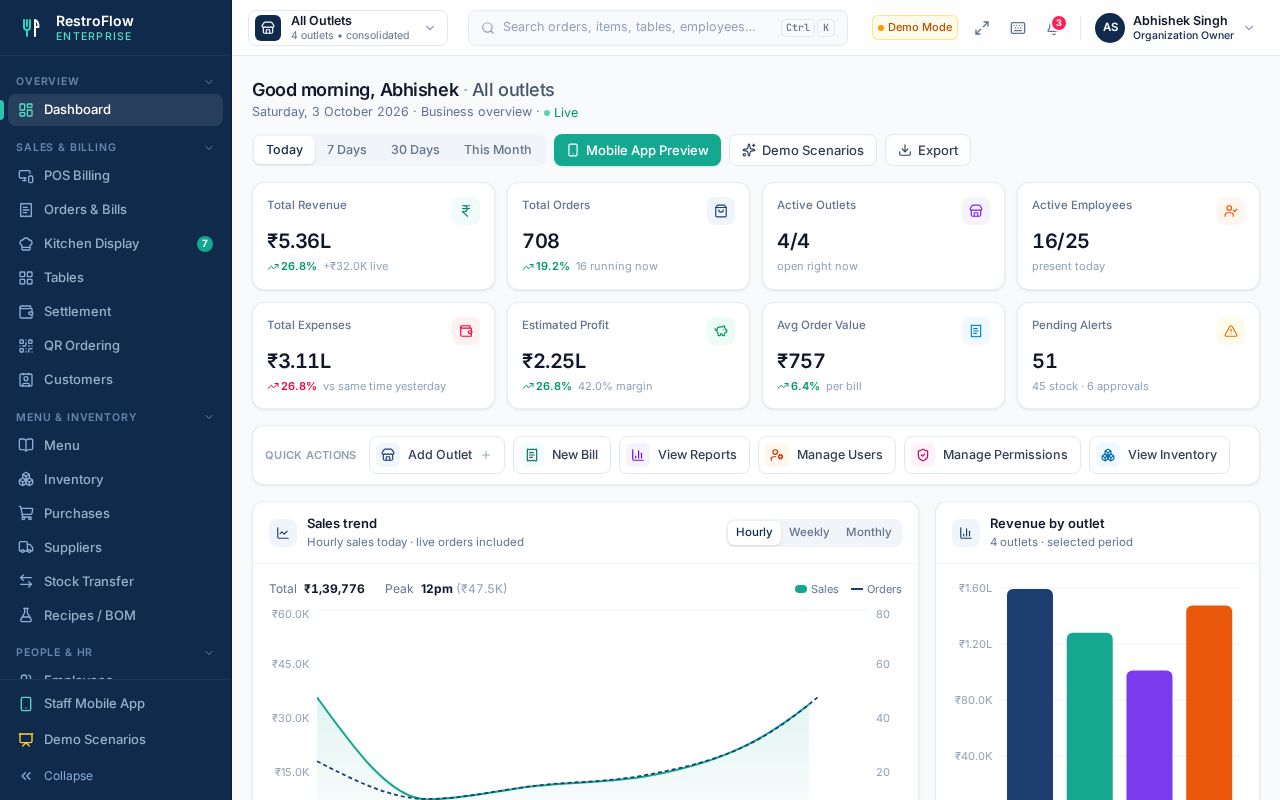Click the orange bar in revenue chart
This screenshot has width=1280, height=800.
[1209, 702]
